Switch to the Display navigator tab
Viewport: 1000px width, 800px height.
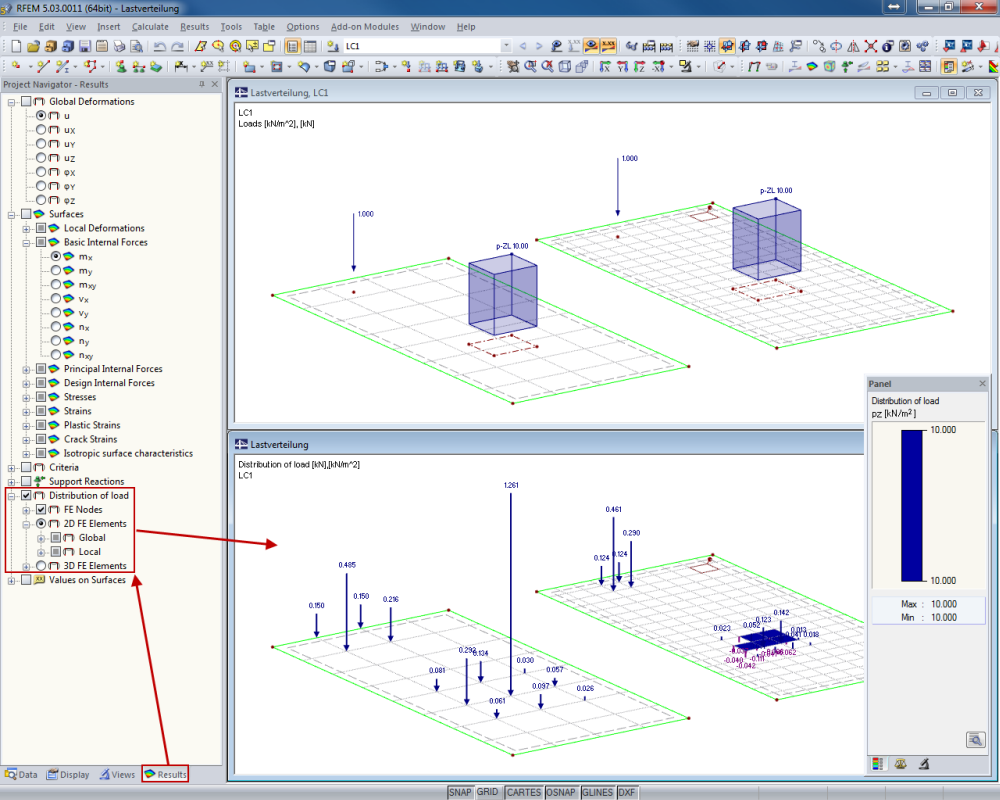[x=67, y=774]
